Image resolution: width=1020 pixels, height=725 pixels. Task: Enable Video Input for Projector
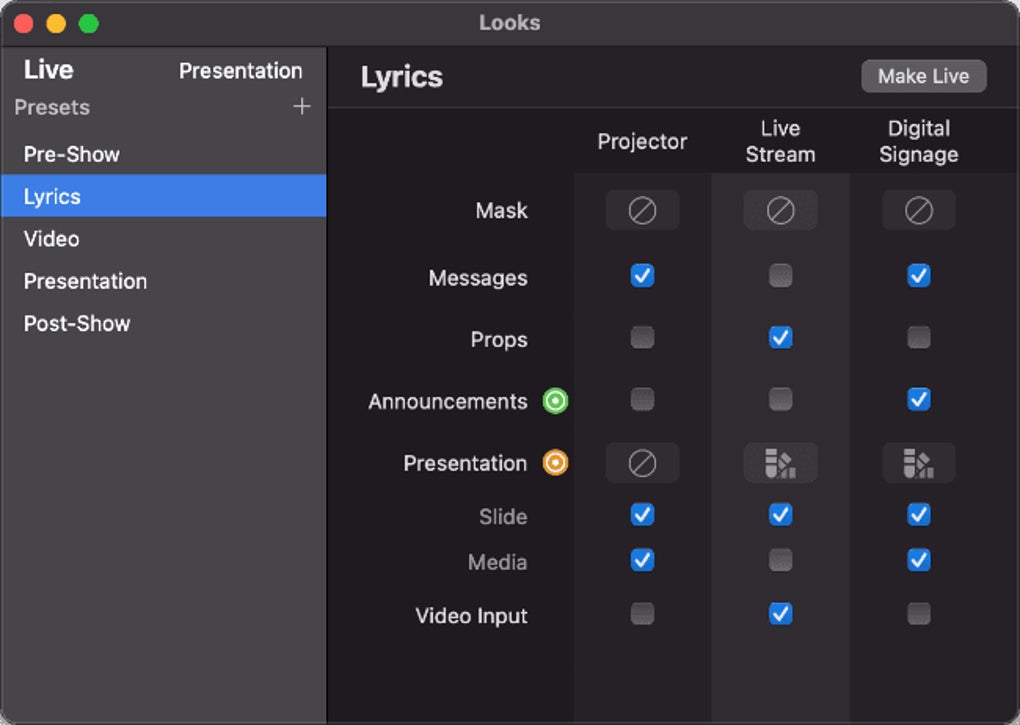[x=642, y=614]
